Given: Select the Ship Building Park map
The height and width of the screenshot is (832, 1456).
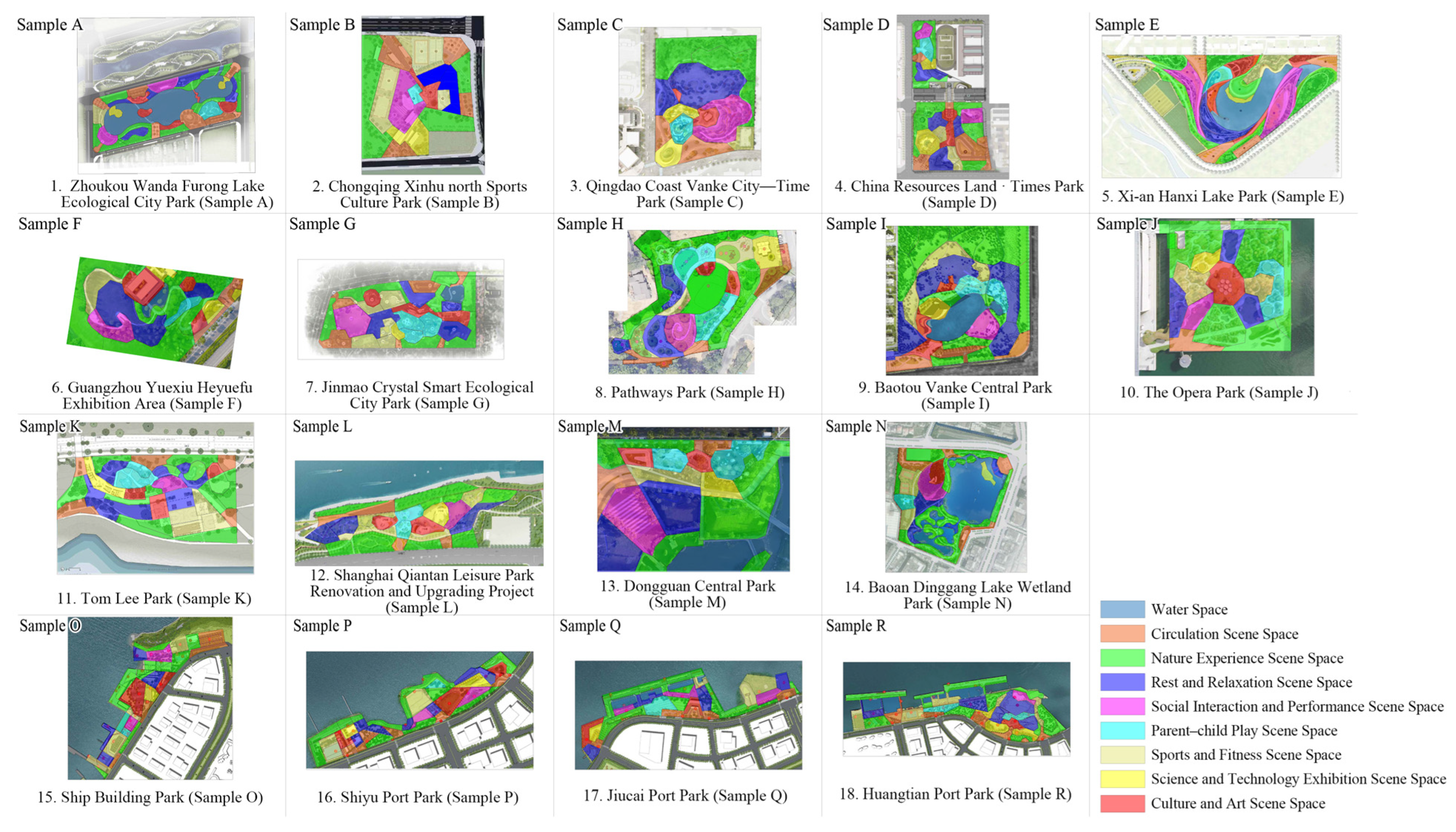Looking at the screenshot, I should 150,698.
